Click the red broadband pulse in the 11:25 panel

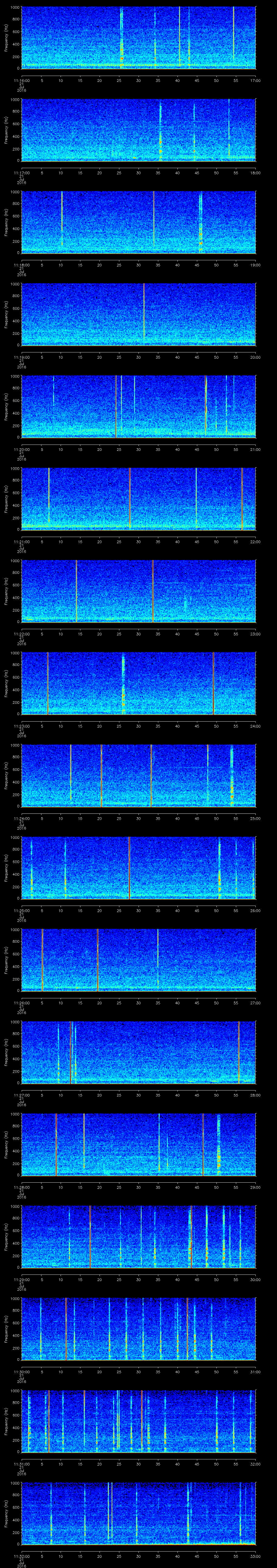129,868
